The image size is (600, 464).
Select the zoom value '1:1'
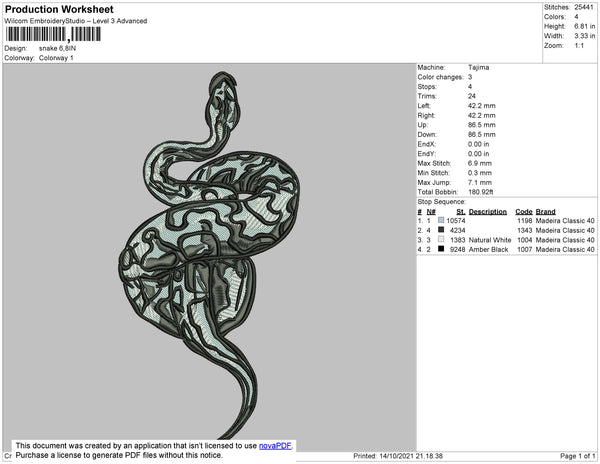[x=579, y=46]
